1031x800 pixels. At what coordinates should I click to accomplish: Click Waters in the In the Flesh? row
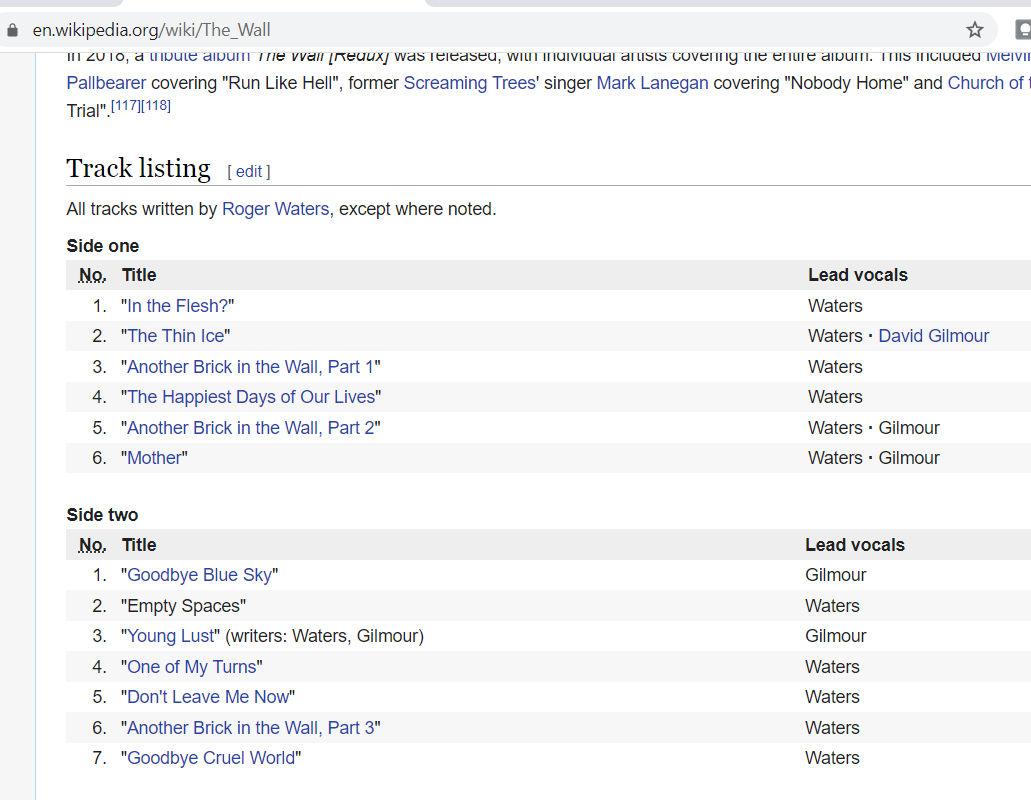click(x=835, y=306)
